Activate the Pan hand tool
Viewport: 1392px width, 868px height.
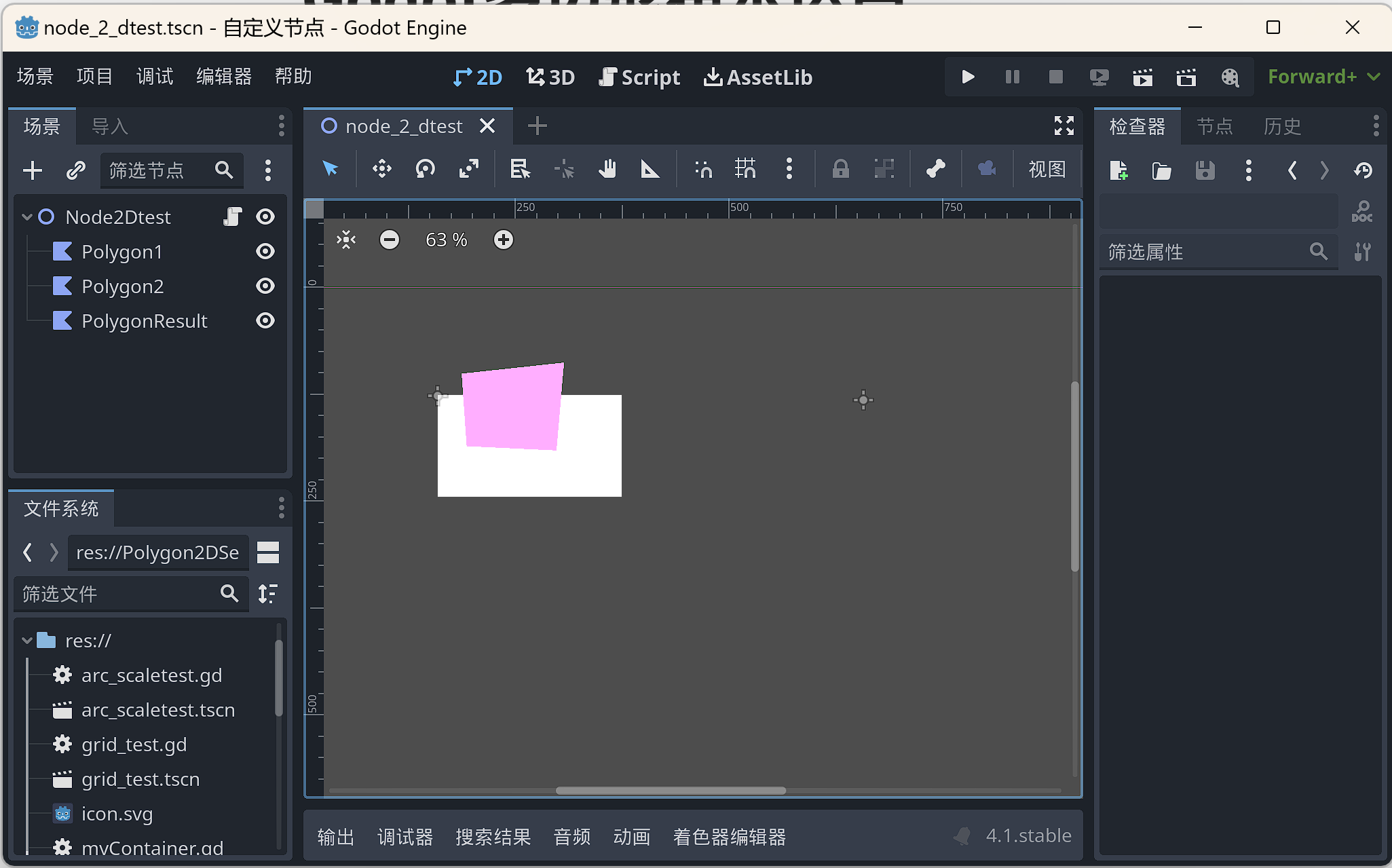pyautogui.click(x=607, y=169)
